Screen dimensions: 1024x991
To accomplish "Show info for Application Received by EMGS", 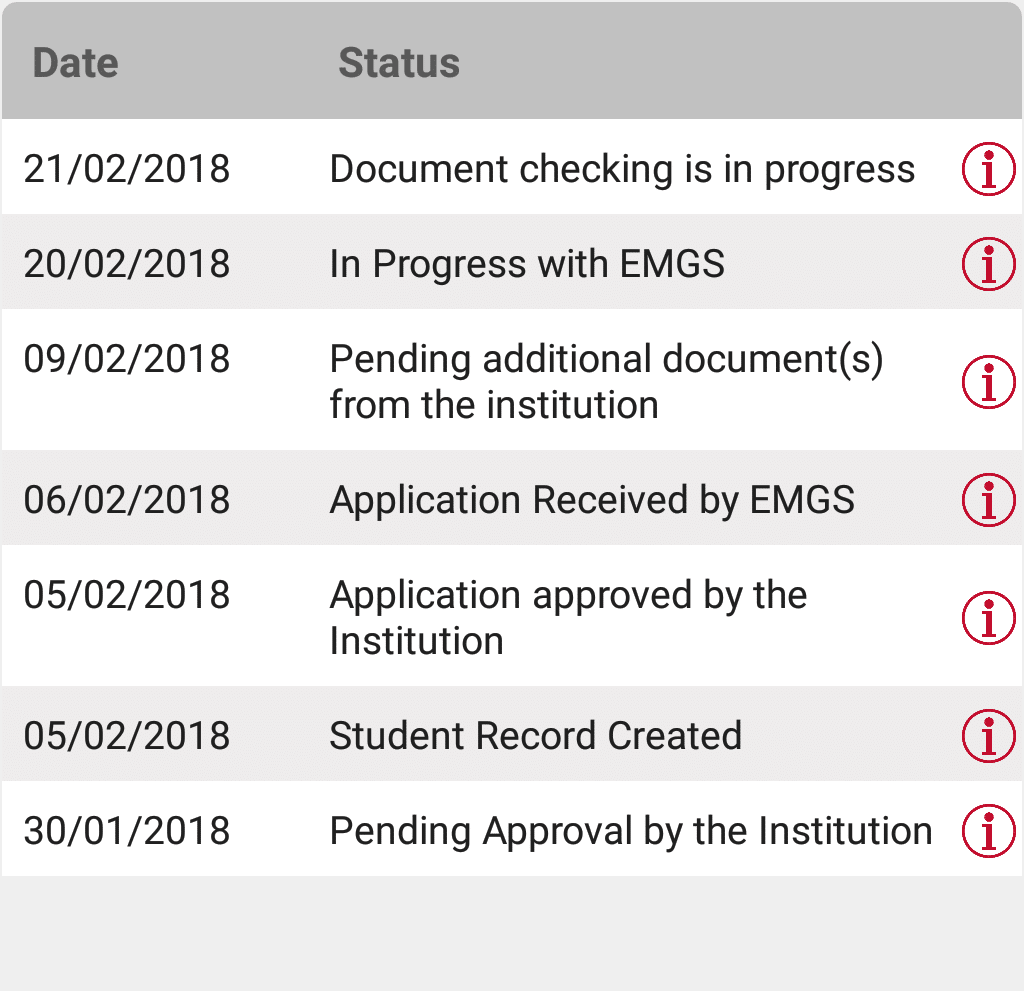I will (x=988, y=499).
